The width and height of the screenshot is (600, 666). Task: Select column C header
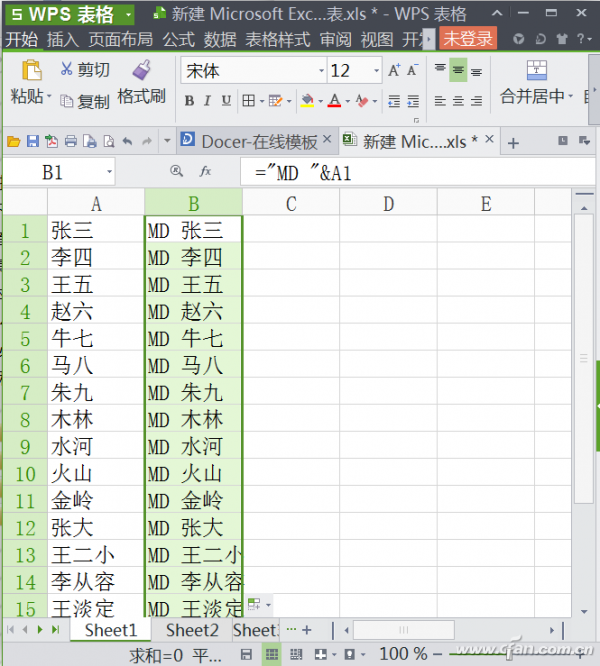[291, 203]
